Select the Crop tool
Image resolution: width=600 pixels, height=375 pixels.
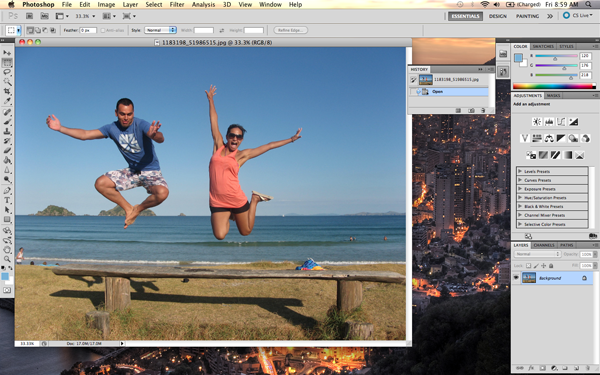pyautogui.click(x=7, y=91)
